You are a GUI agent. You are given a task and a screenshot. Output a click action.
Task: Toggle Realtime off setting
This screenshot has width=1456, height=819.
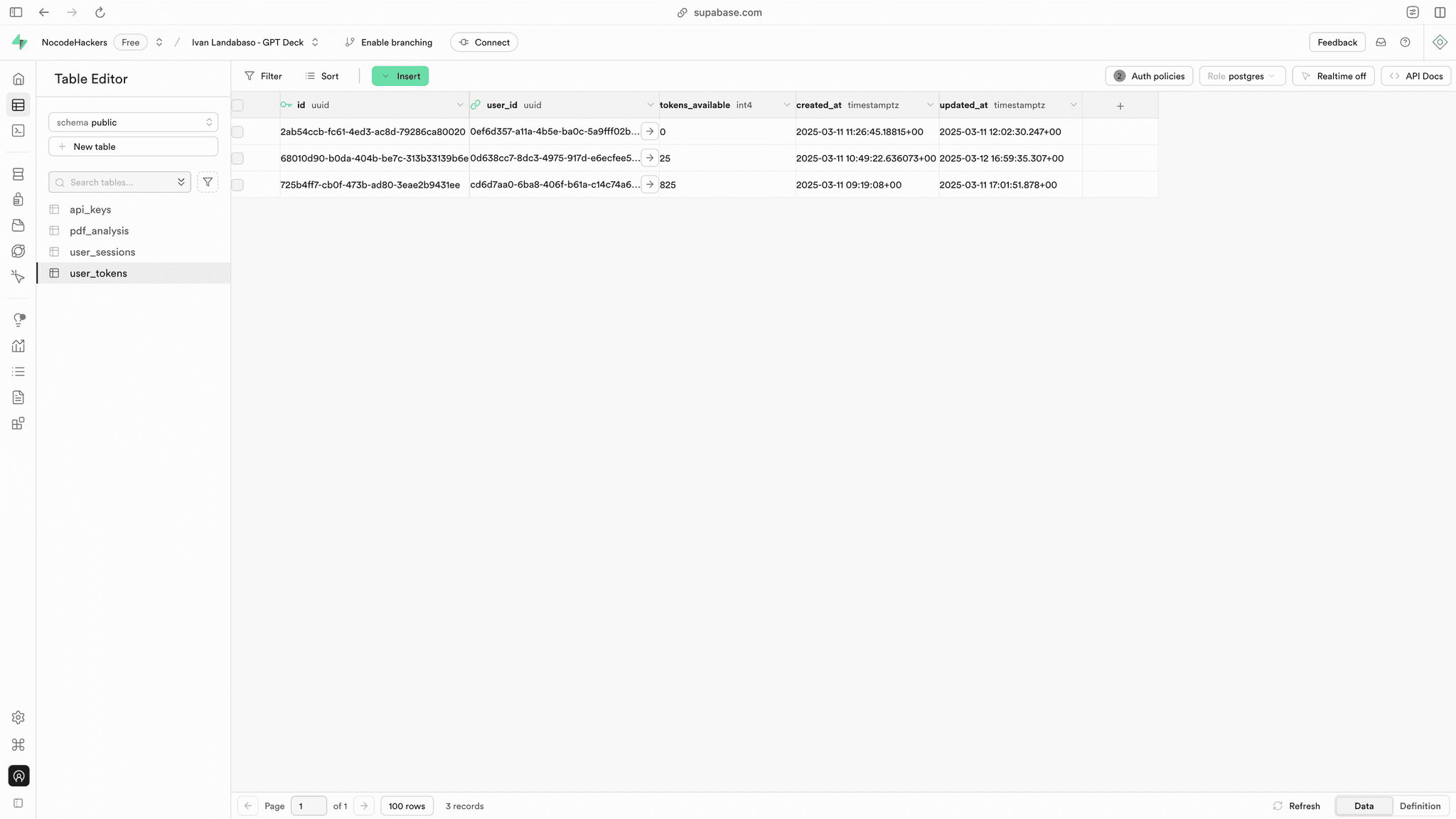[1334, 75]
